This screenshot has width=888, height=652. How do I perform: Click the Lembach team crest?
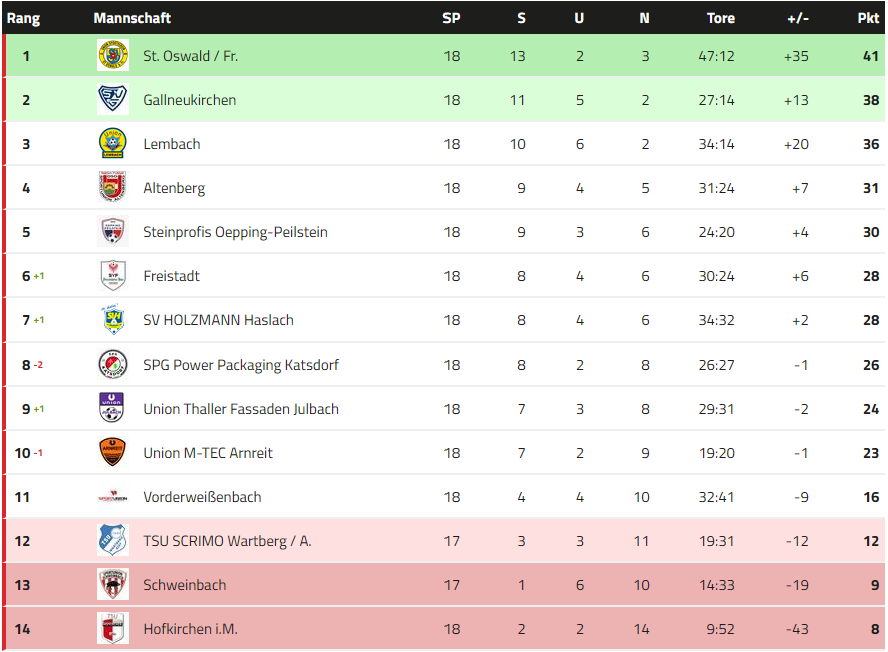(x=113, y=144)
